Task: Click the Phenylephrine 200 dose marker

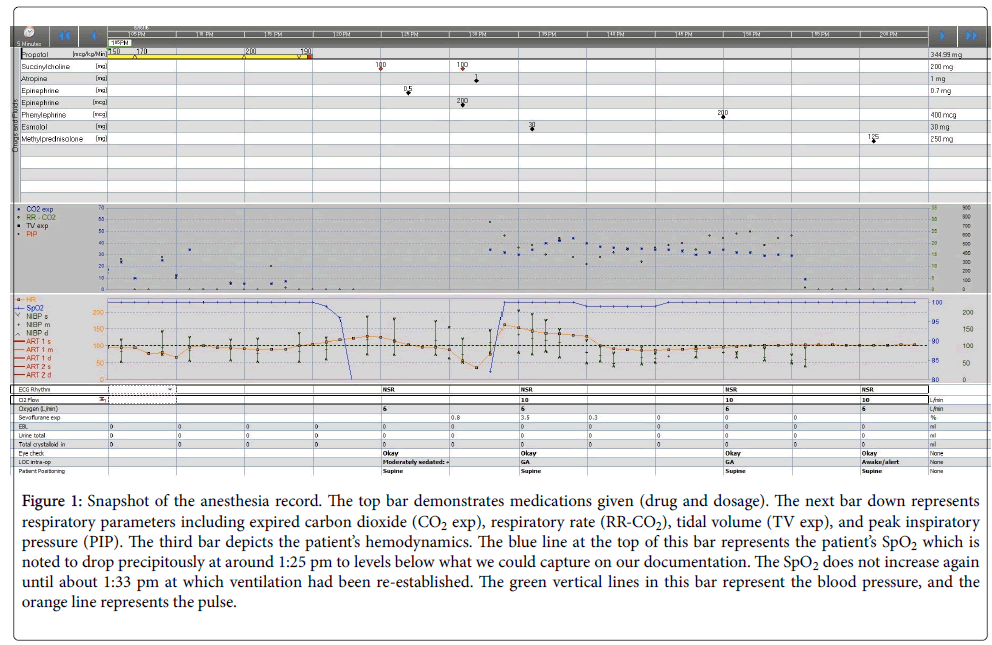Action: [x=722, y=116]
